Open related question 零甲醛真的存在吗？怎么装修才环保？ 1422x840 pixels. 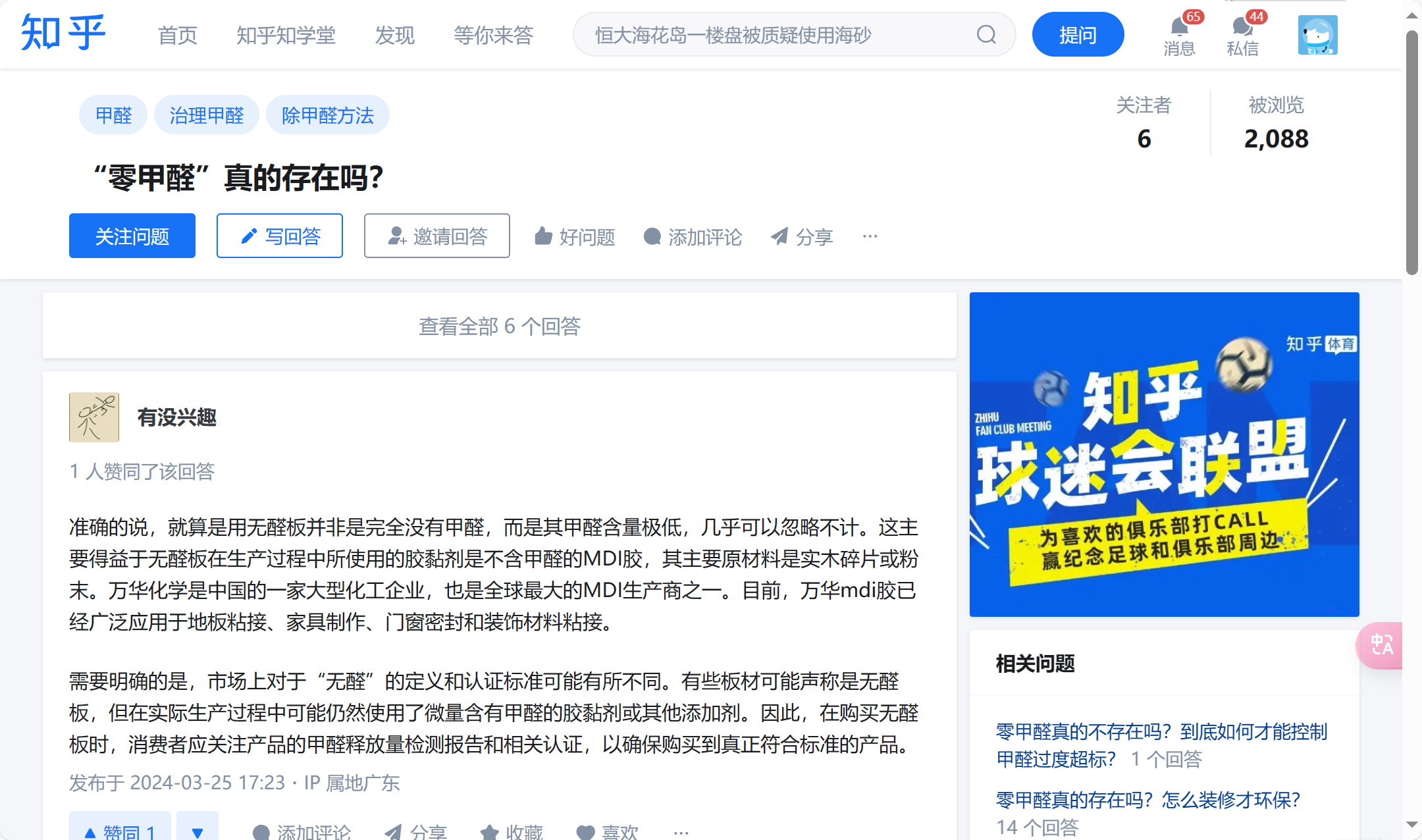pos(1147,800)
